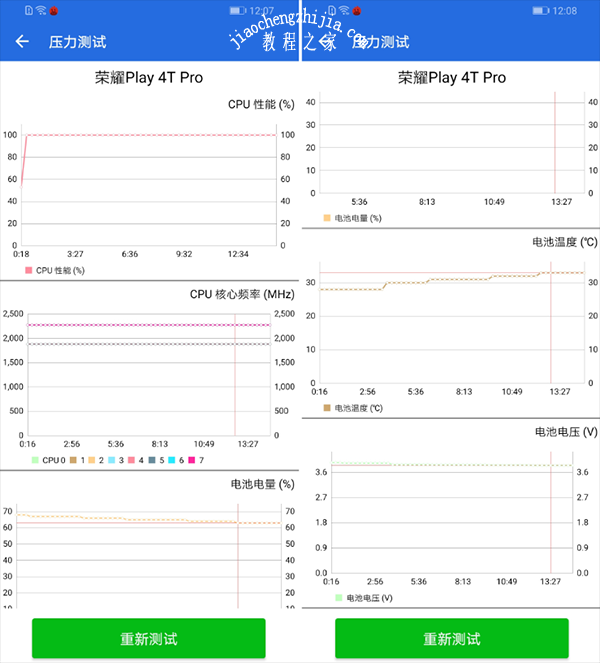Screen dimensions: 600x663
Task: Tap right 重新测试 retest button
Action: 452,638
